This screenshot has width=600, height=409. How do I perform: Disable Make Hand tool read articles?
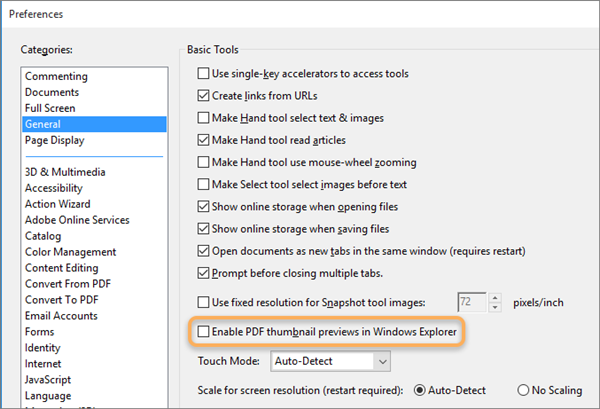click(205, 140)
